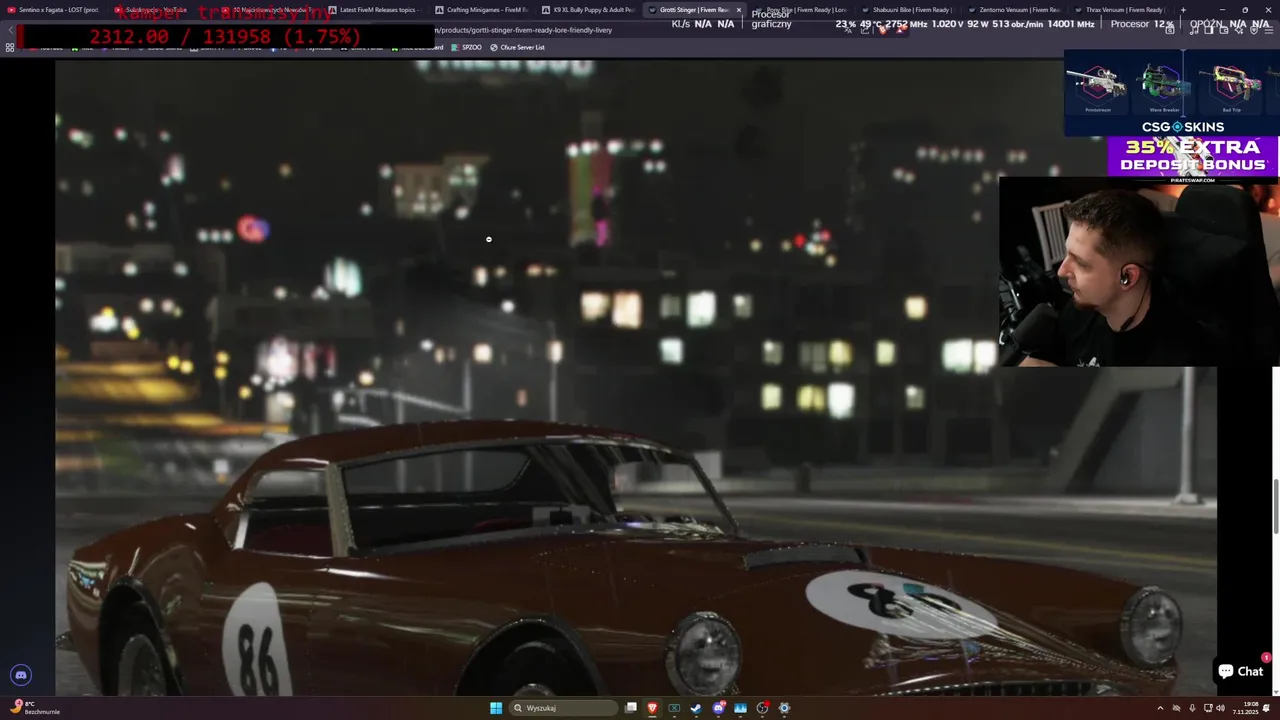The width and height of the screenshot is (1280, 720).
Task: Open the Steam taskbar icon
Action: tap(696, 708)
